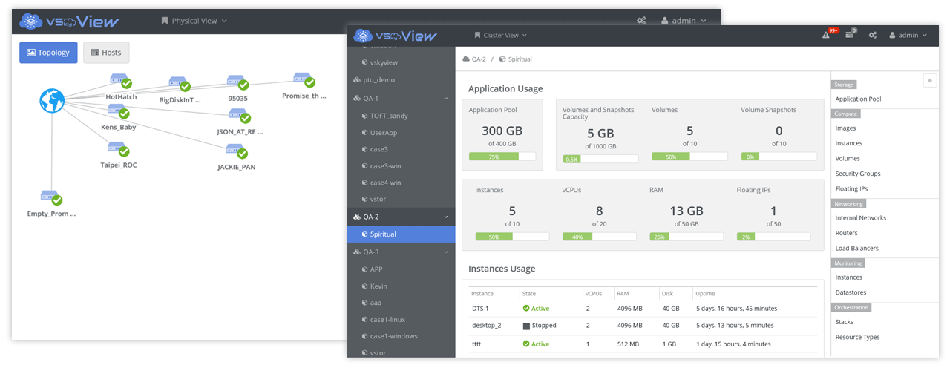950x371 pixels.
Task: Open Floating IPs in right menu
Action: point(851,189)
